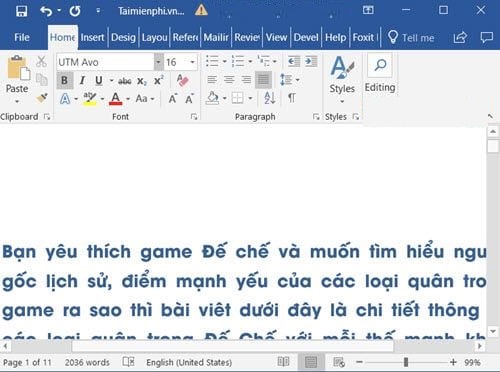Decrease the paragraph indent
500x372 pixels.
click(294, 61)
